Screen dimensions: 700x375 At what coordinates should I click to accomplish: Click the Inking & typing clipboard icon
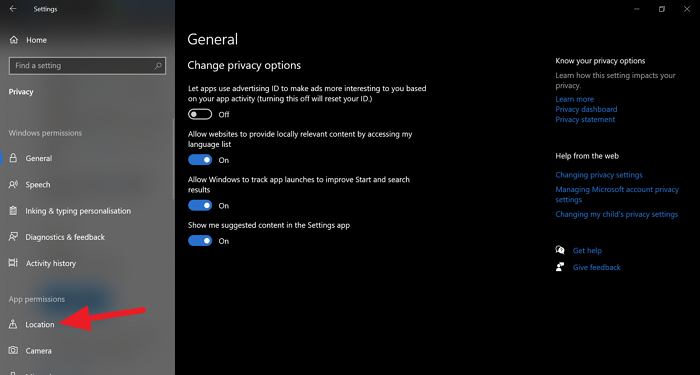(13, 211)
